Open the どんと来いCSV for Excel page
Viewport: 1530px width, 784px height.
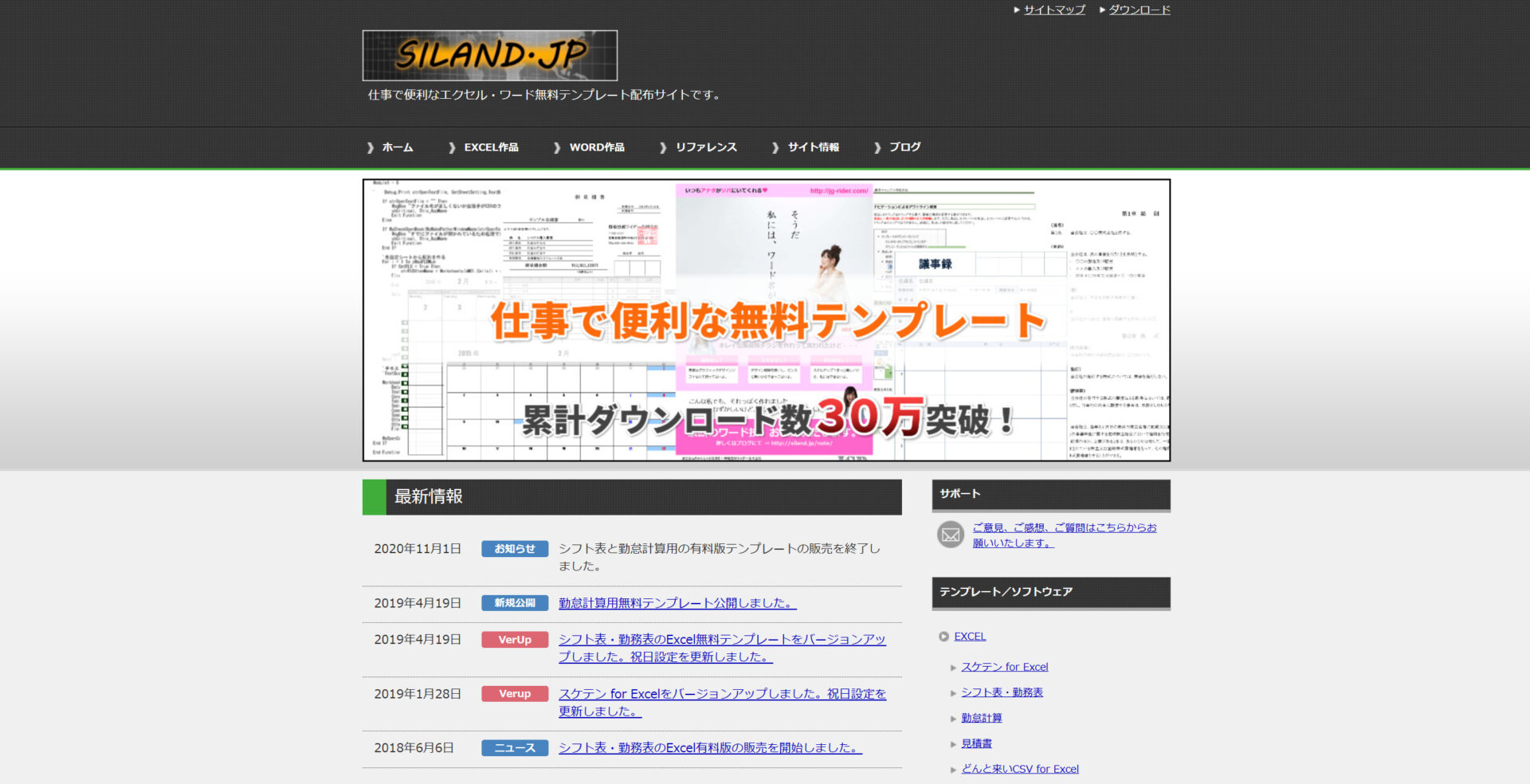pyautogui.click(x=1021, y=768)
